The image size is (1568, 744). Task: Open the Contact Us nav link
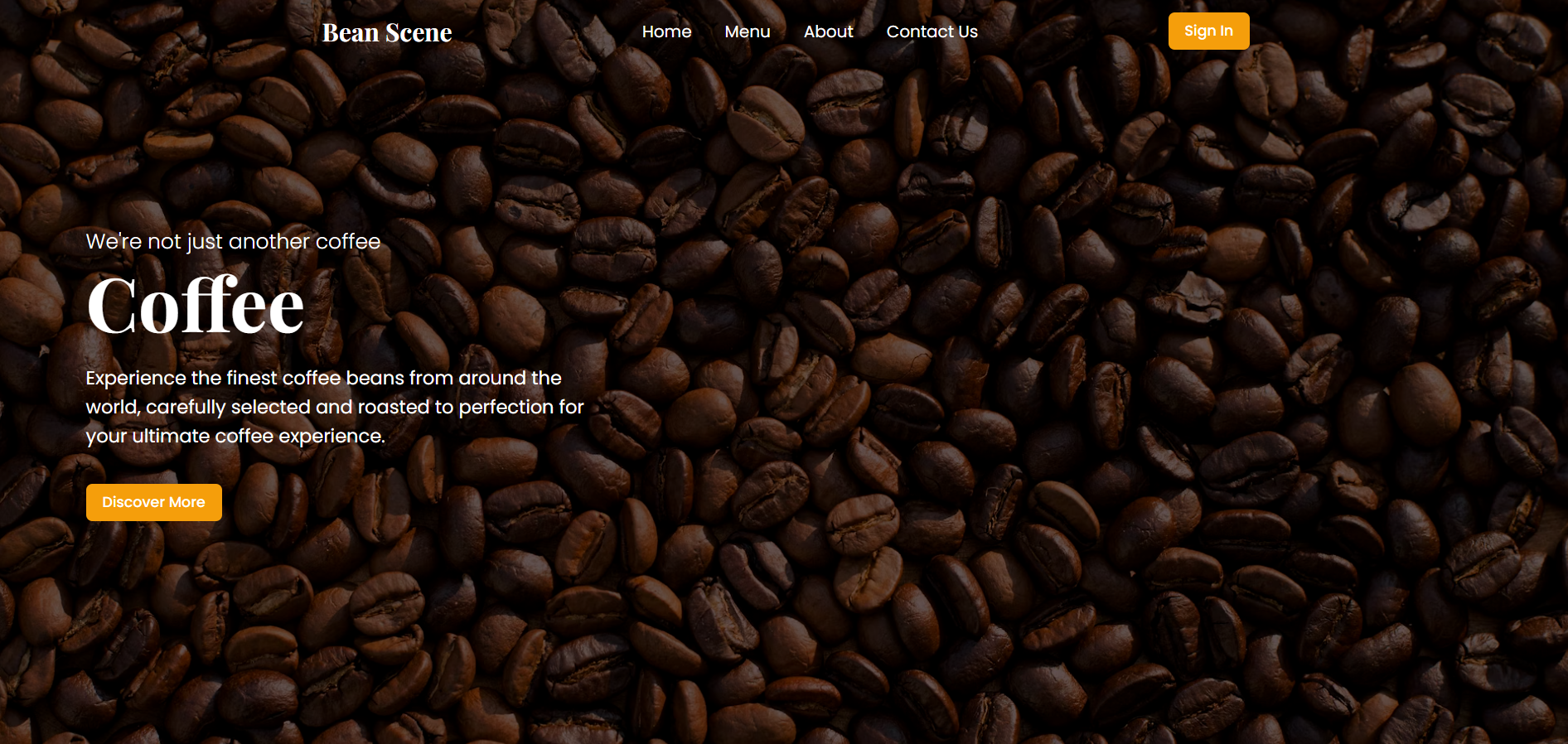932,31
